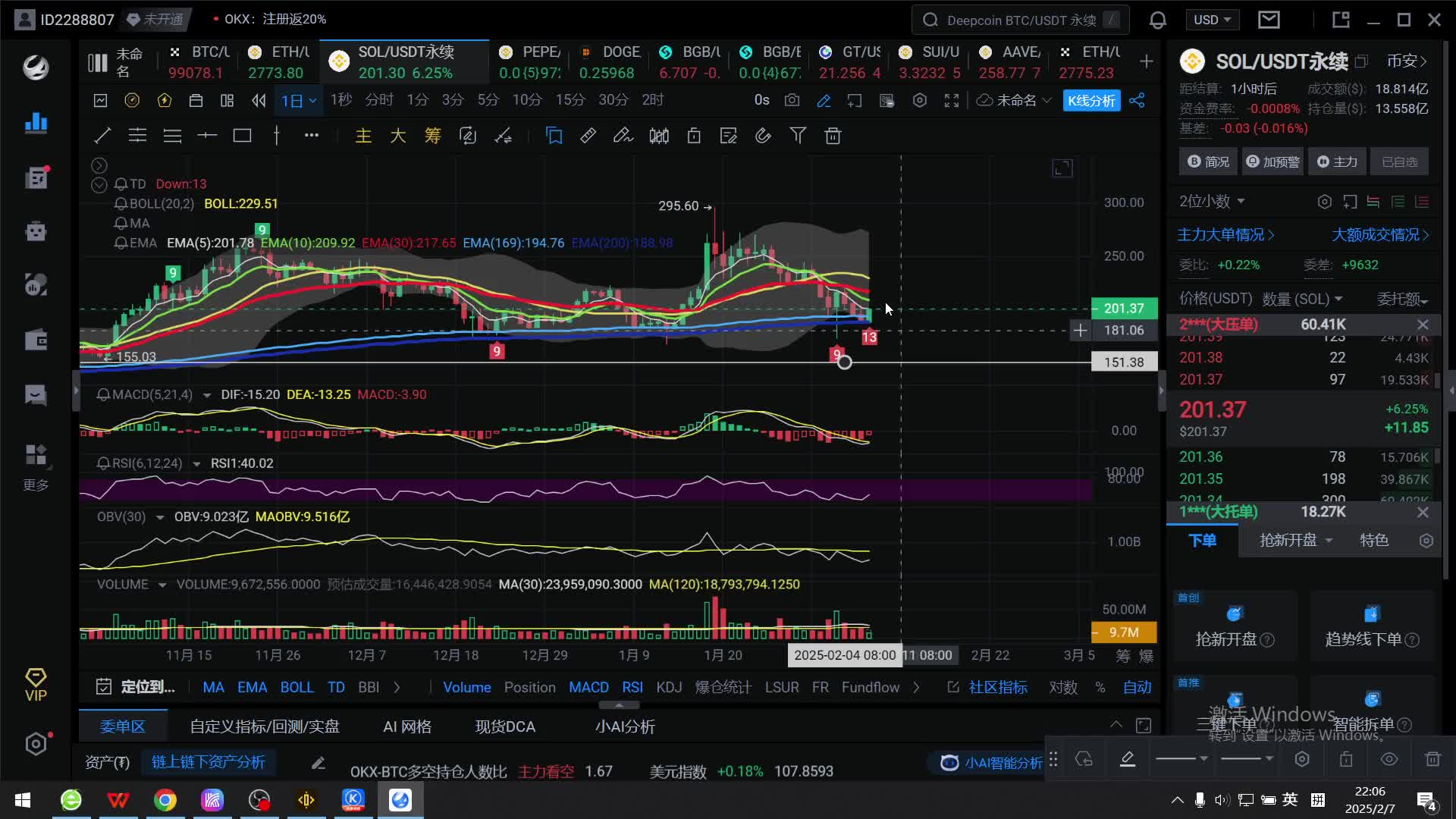Expand the VOLUME settings arrow

pyautogui.click(x=162, y=585)
